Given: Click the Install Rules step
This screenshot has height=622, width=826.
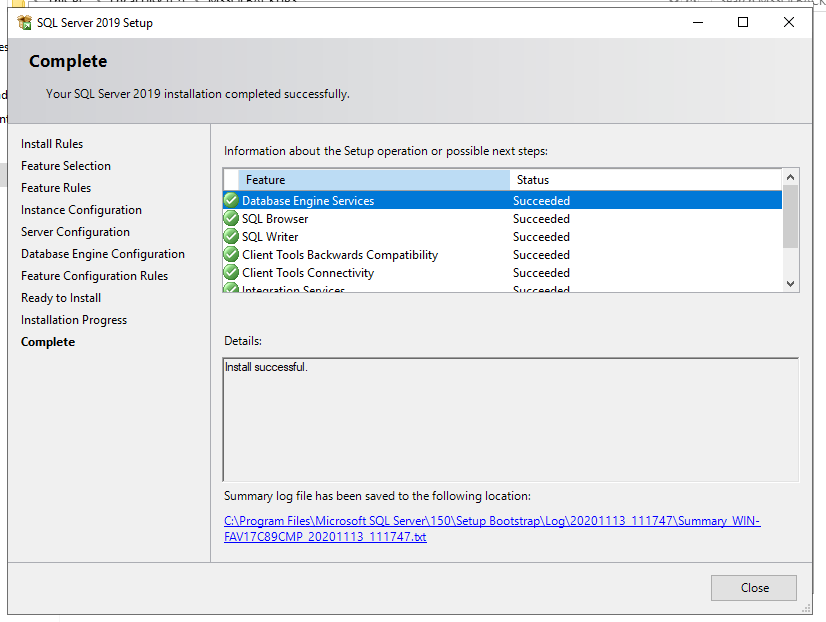Looking at the screenshot, I should click(x=52, y=144).
